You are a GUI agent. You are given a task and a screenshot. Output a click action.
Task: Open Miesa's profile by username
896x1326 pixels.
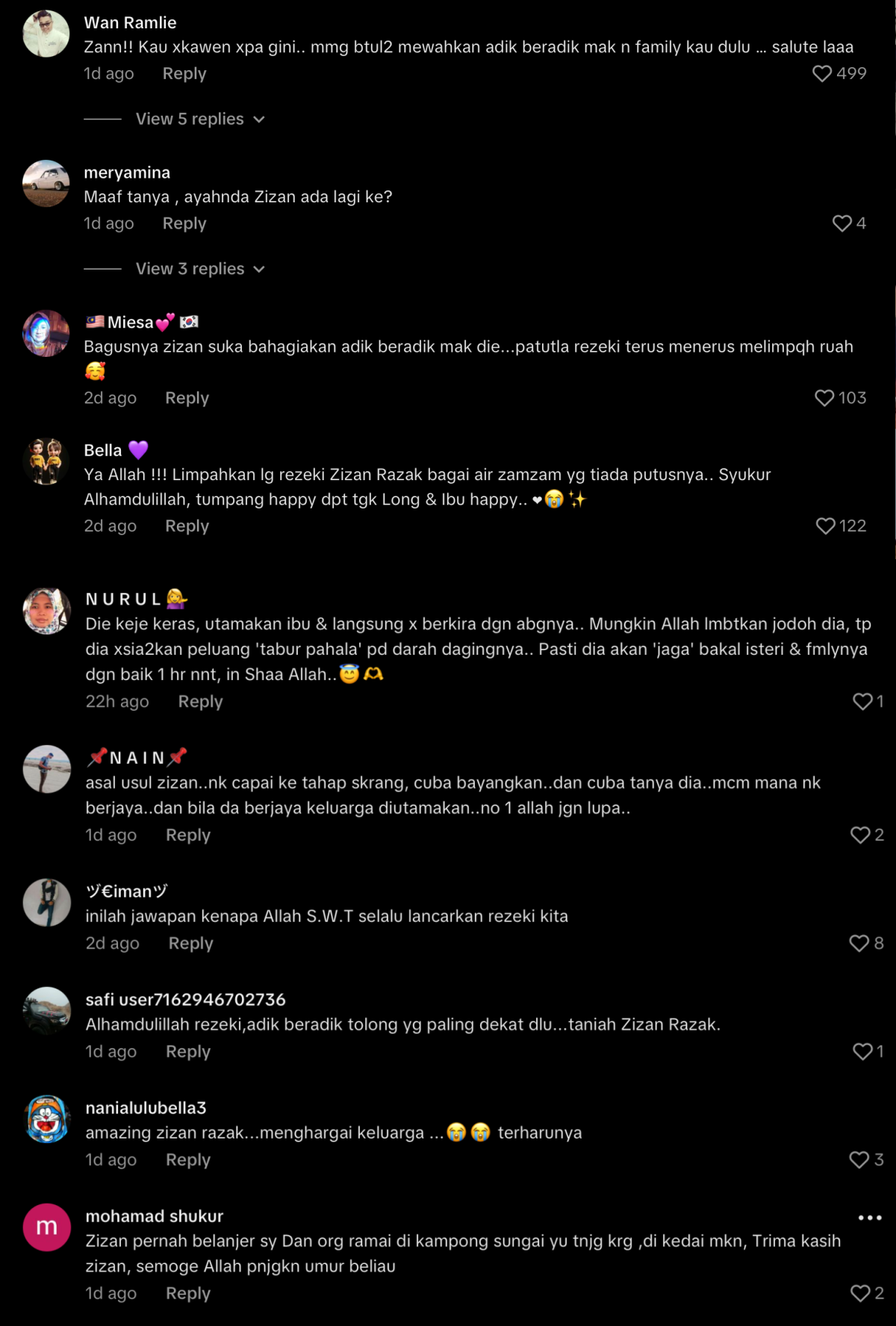[x=131, y=323]
